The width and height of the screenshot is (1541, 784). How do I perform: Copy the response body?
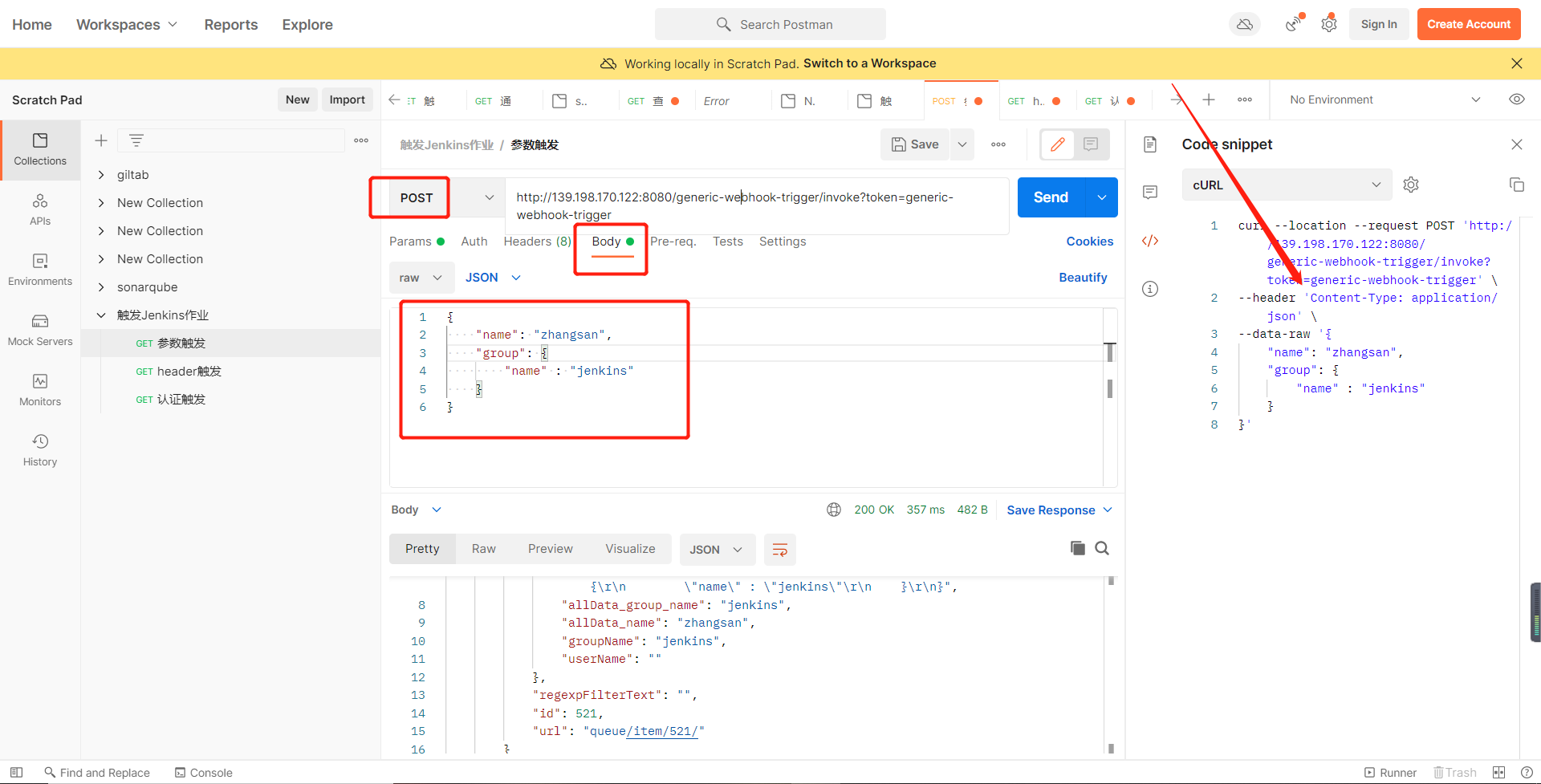click(1077, 548)
